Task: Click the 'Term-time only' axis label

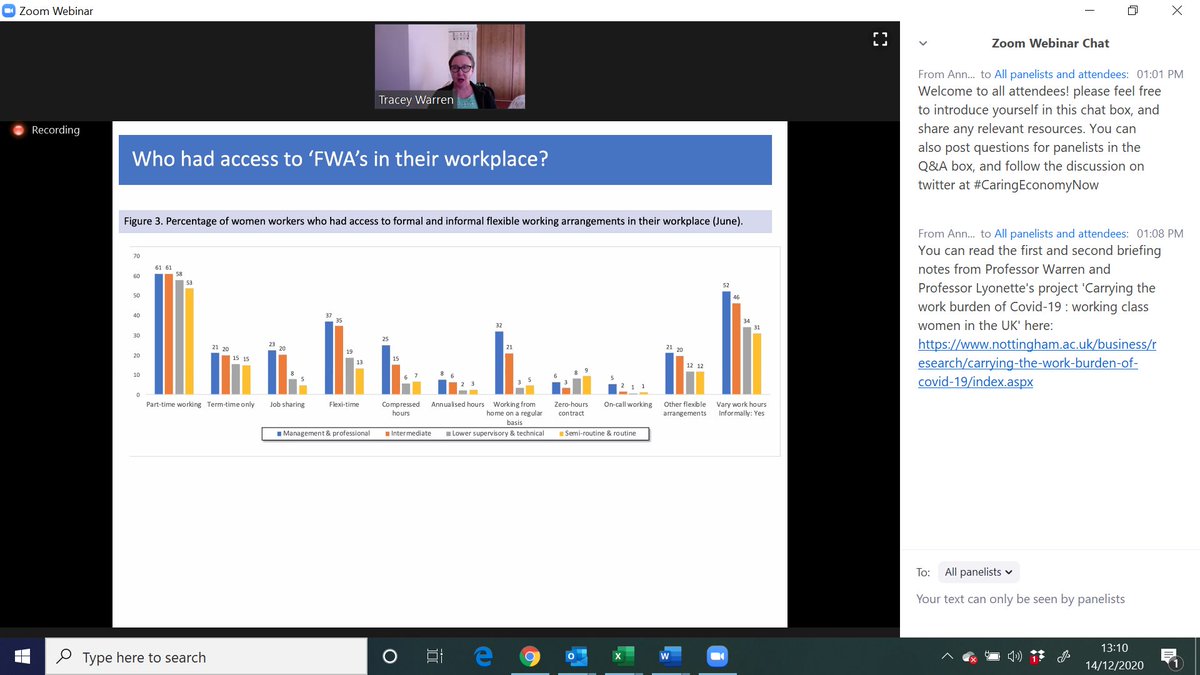Action: click(x=230, y=405)
